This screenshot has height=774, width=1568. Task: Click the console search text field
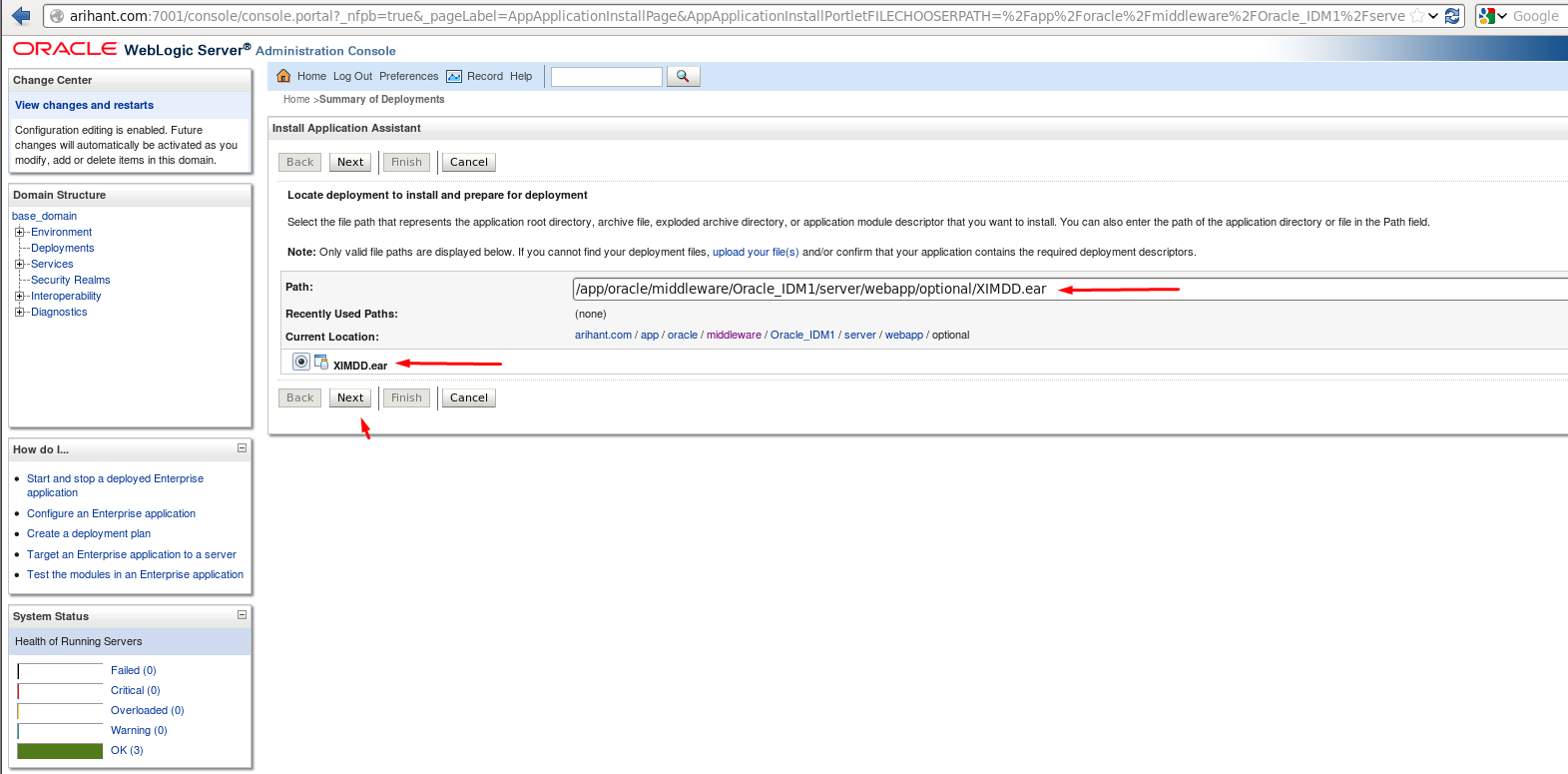tap(607, 77)
